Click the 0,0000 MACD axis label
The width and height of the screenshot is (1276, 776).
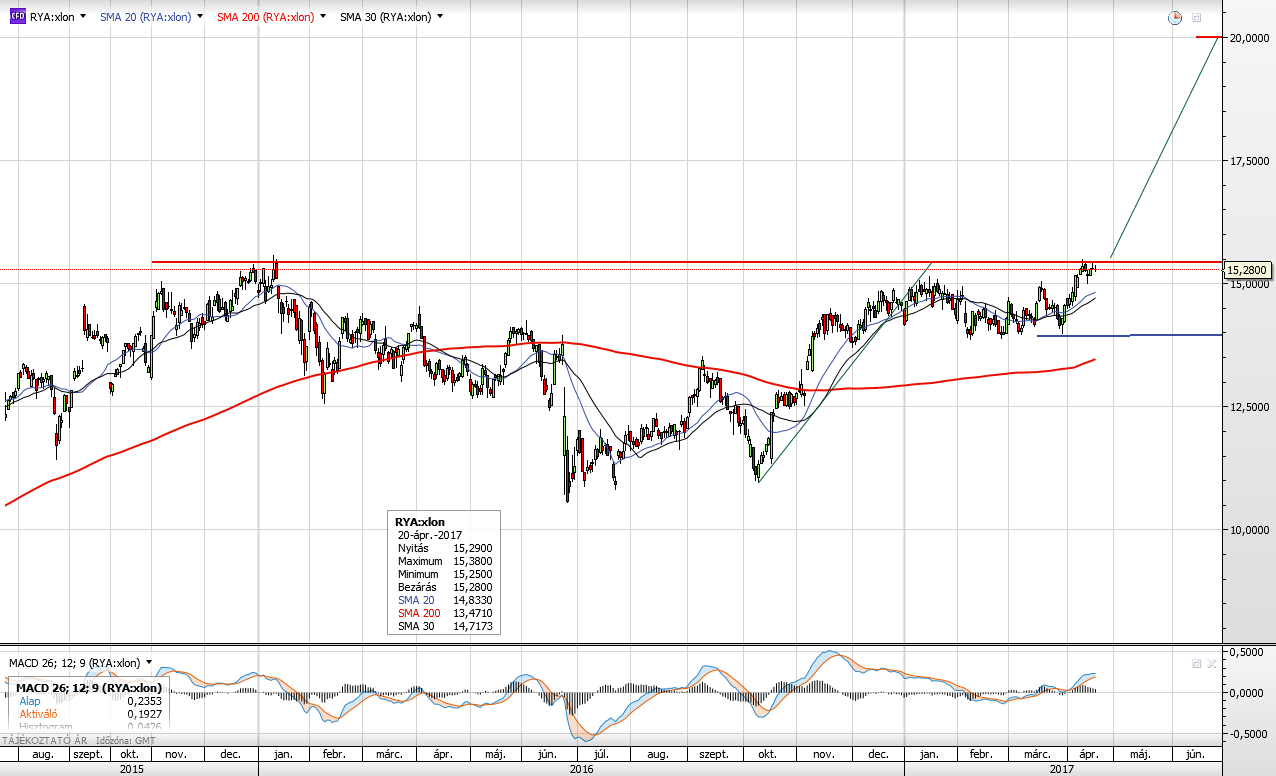(x=1249, y=692)
